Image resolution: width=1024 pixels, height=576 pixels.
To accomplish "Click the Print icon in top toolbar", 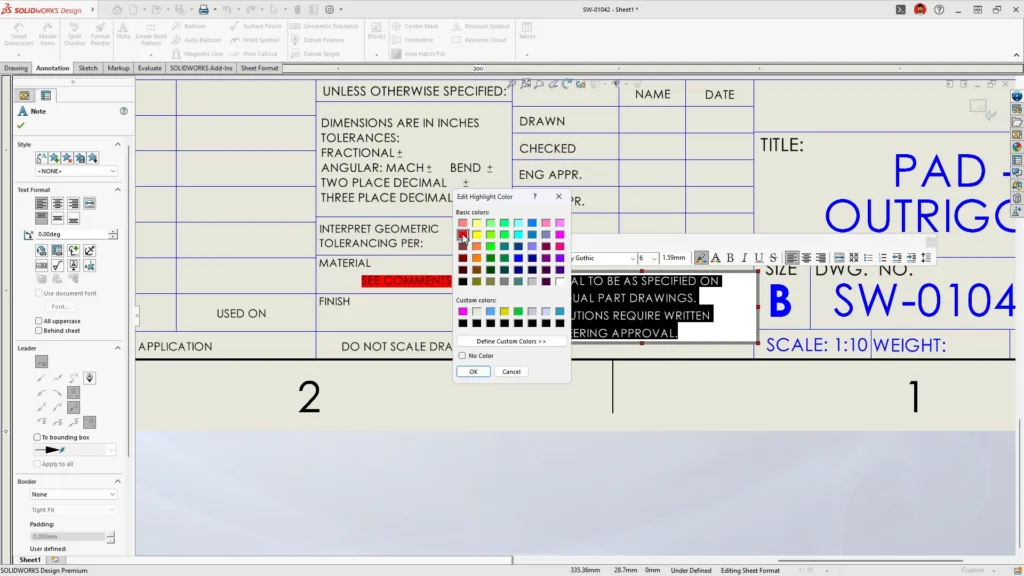I will point(203,9).
